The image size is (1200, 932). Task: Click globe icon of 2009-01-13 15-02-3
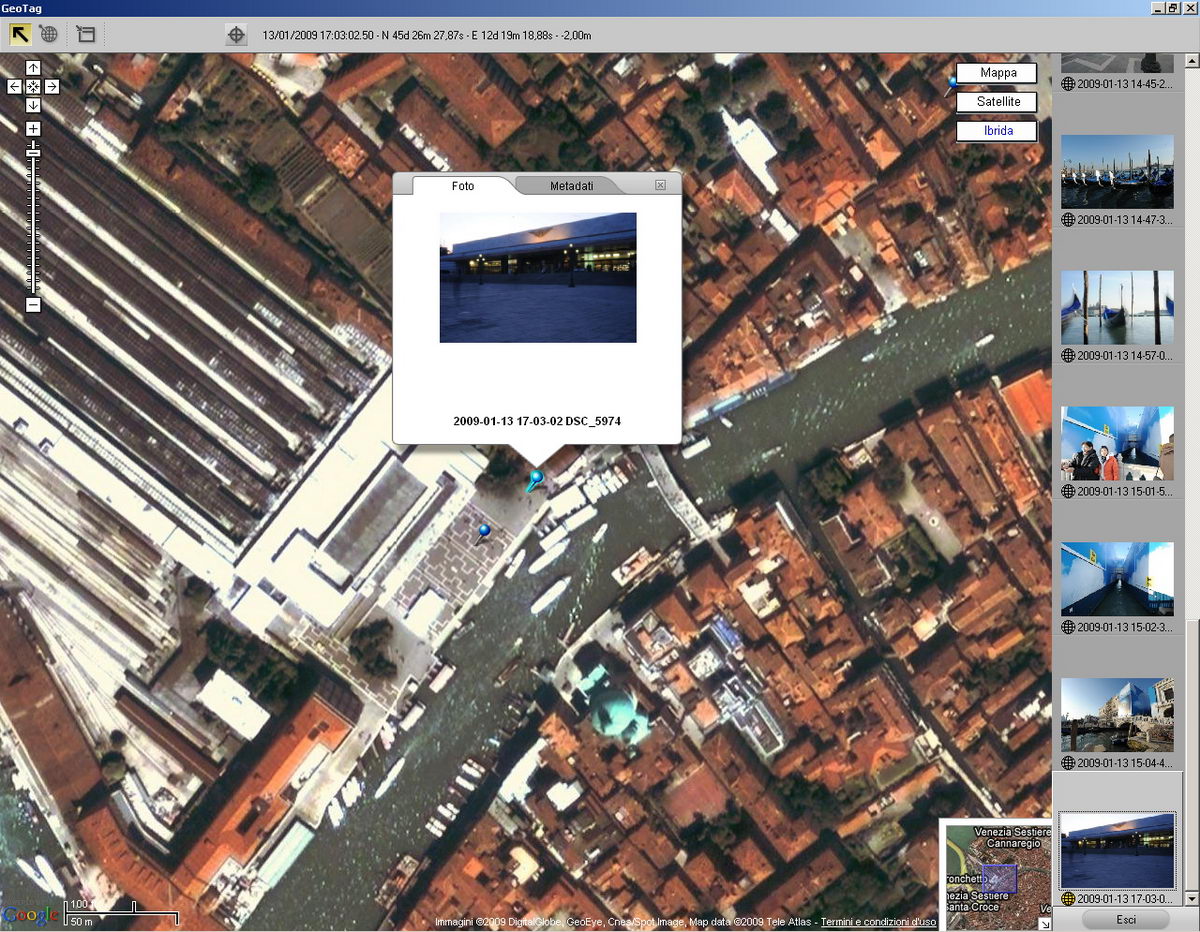[1068, 627]
